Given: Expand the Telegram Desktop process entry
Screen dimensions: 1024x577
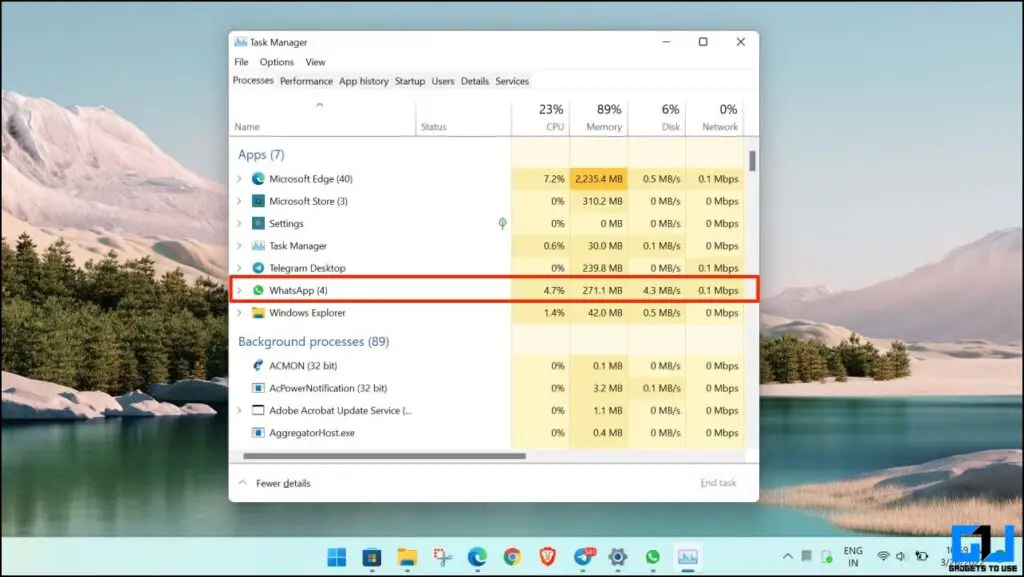Looking at the screenshot, I should pos(240,268).
